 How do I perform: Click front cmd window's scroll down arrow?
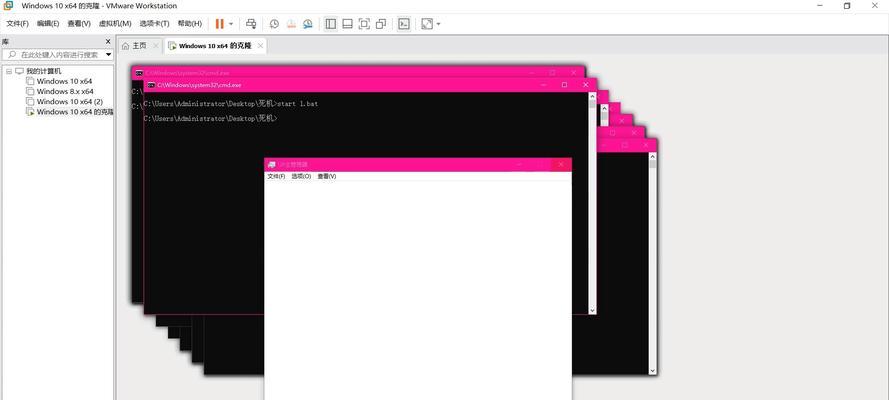point(592,310)
